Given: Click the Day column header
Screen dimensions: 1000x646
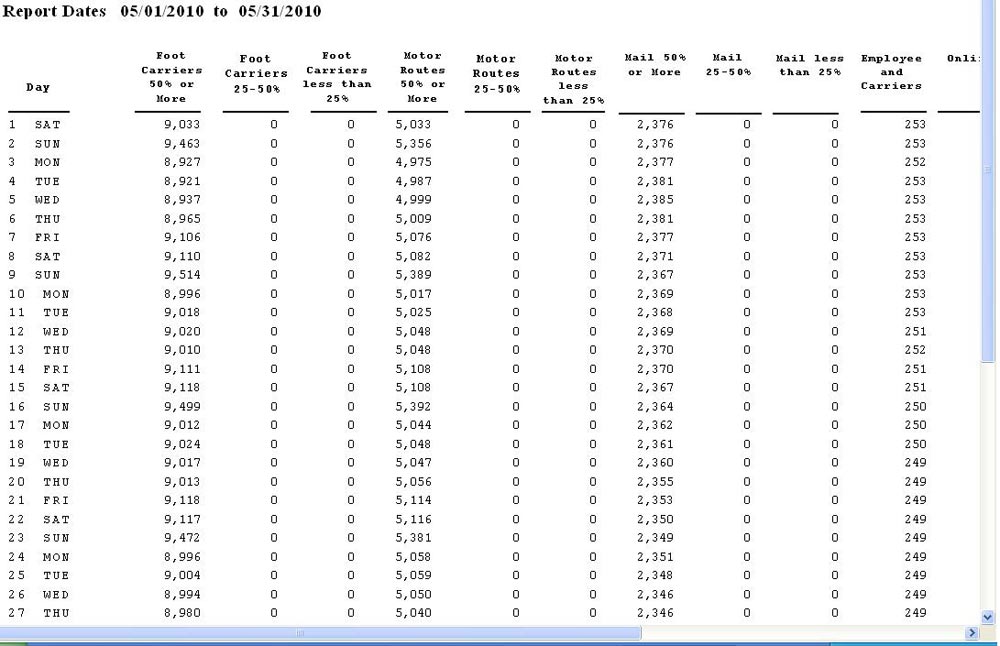Looking at the screenshot, I should coord(38,87).
